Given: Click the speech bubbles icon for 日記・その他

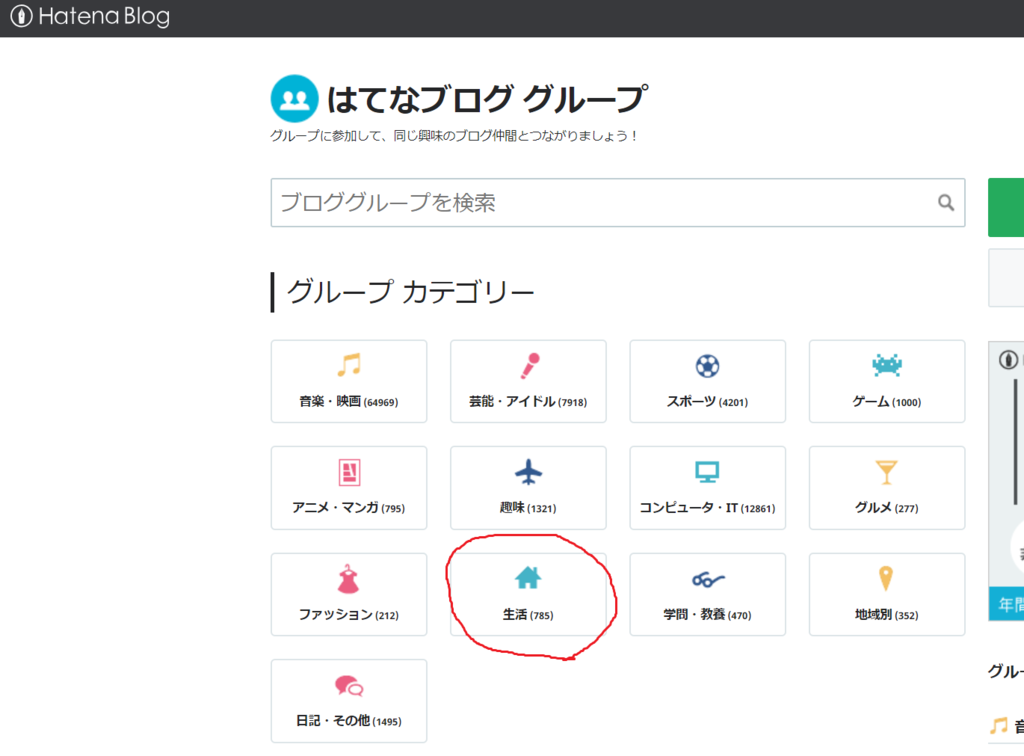Looking at the screenshot, I should click(x=349, y=685).
